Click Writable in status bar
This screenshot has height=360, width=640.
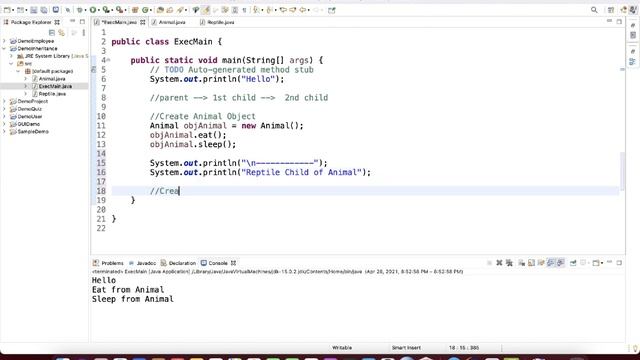[342, 348]
